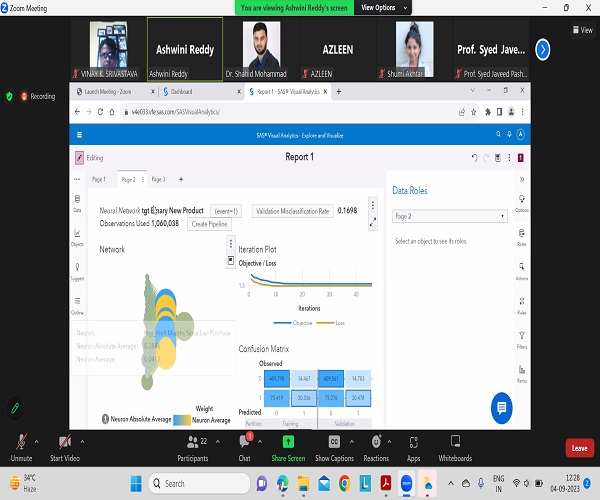Screen dimensions: 600x500
Task: Open SAS notifications bell
Action: point(509,134)
